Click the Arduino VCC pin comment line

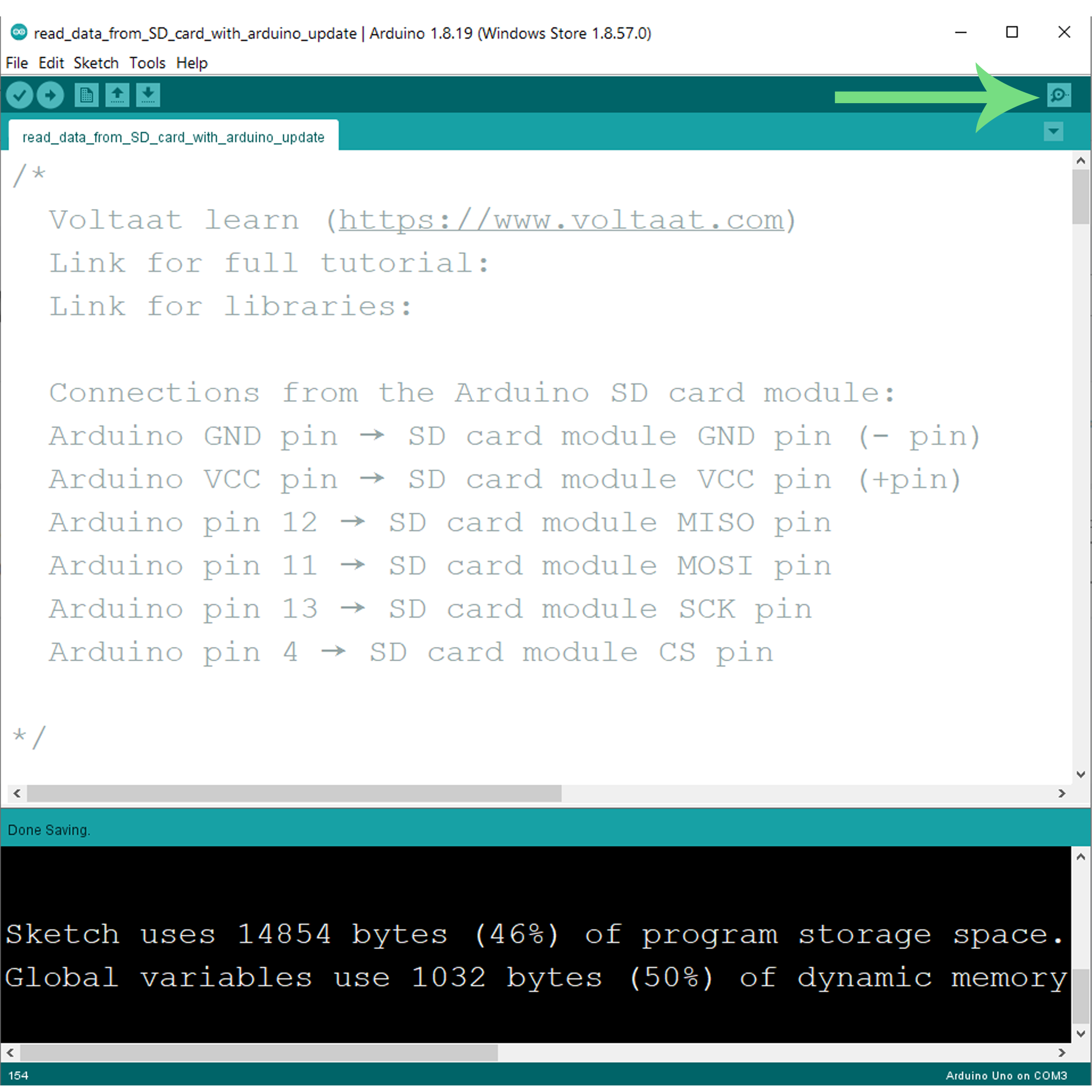pyautogui.click(x=505, y=480)
